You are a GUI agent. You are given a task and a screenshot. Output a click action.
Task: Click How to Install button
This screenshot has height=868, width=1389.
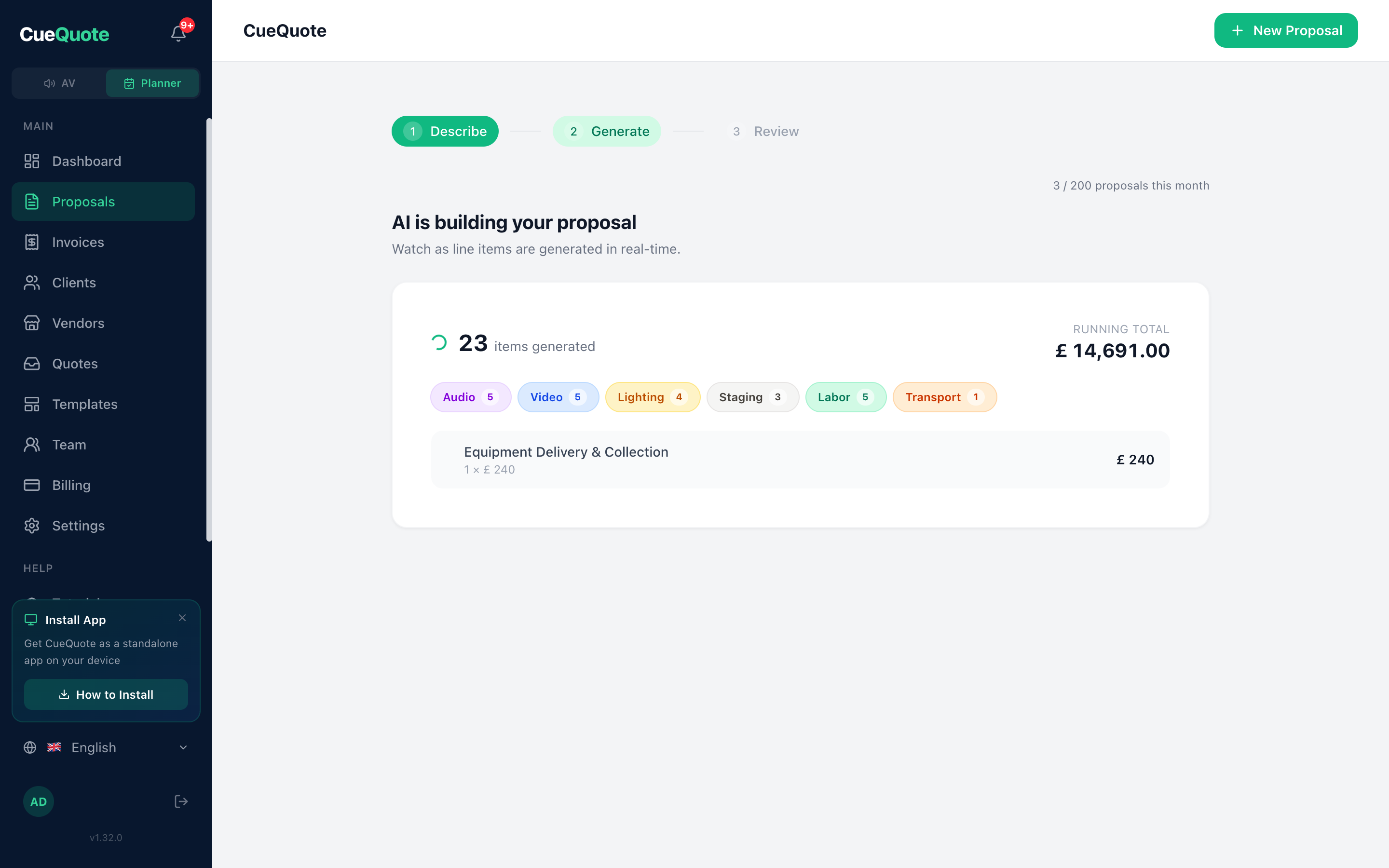click(106, 694)
